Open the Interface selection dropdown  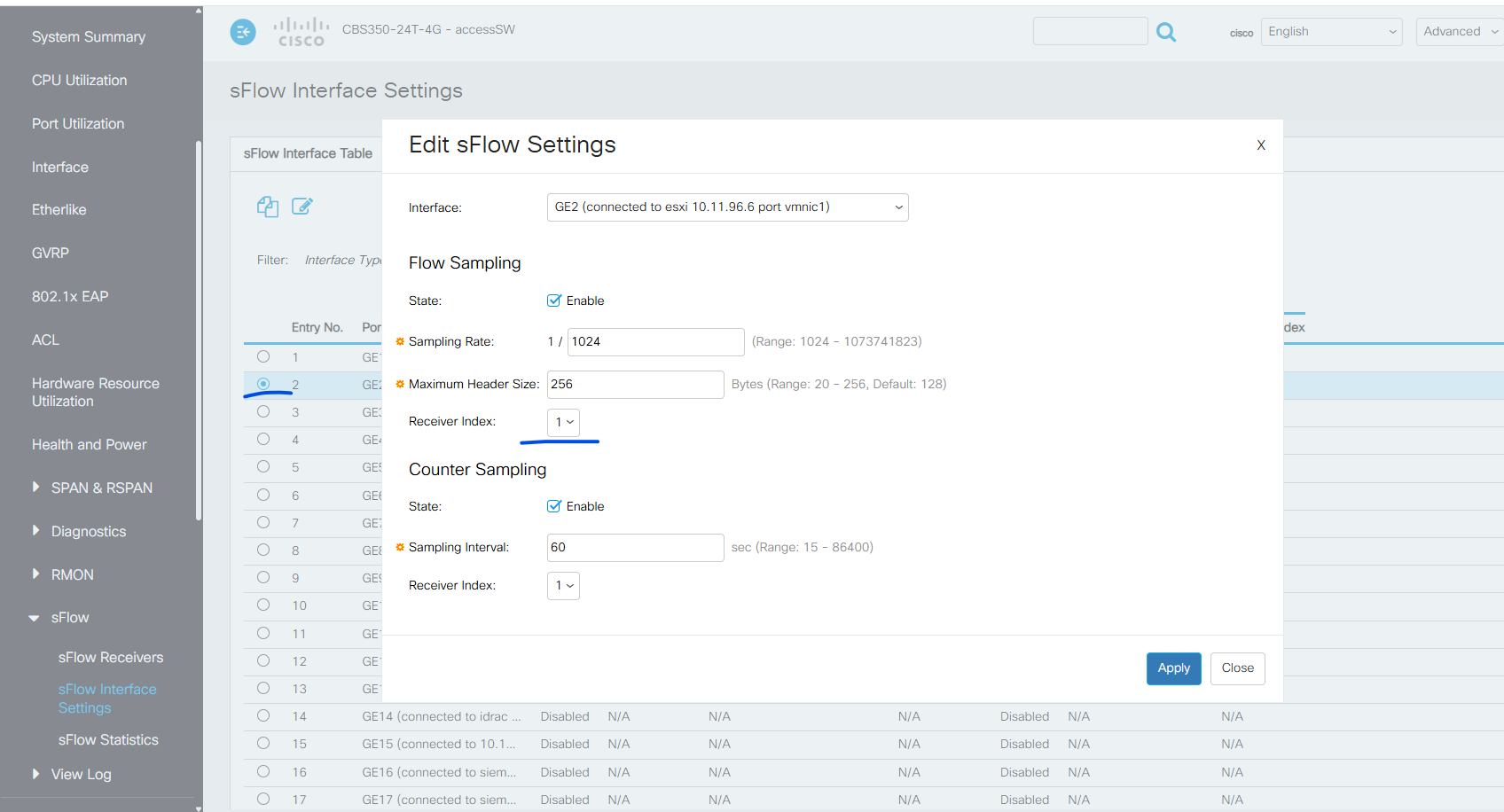click(x=727, y=207)
